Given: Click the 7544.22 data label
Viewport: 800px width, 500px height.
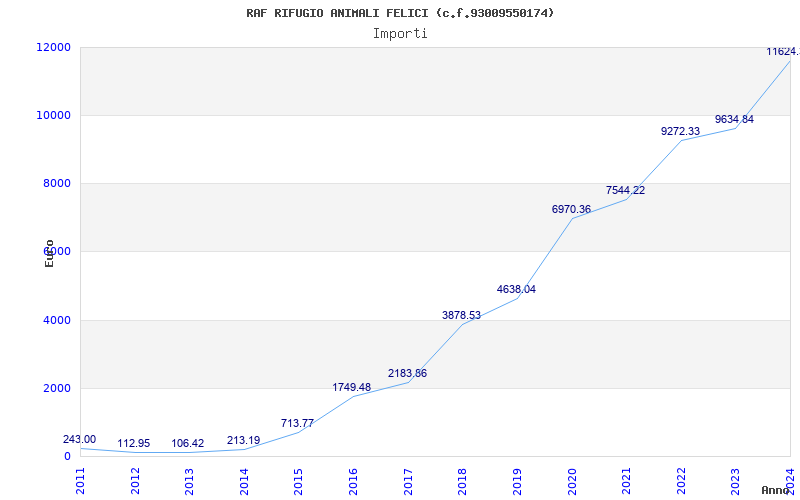Looking at the screenshot, I should click(x=625, y=190).
